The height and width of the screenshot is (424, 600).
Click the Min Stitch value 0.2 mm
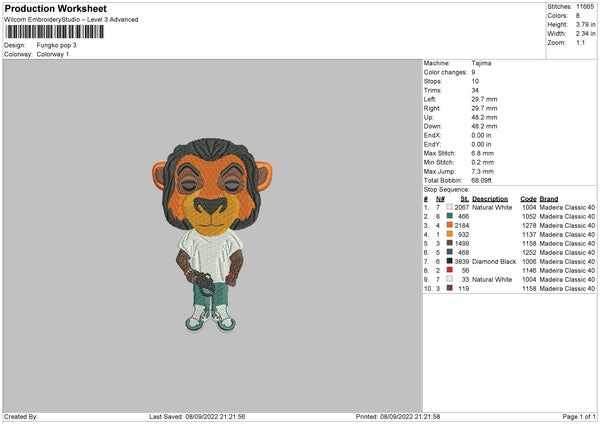483,162
